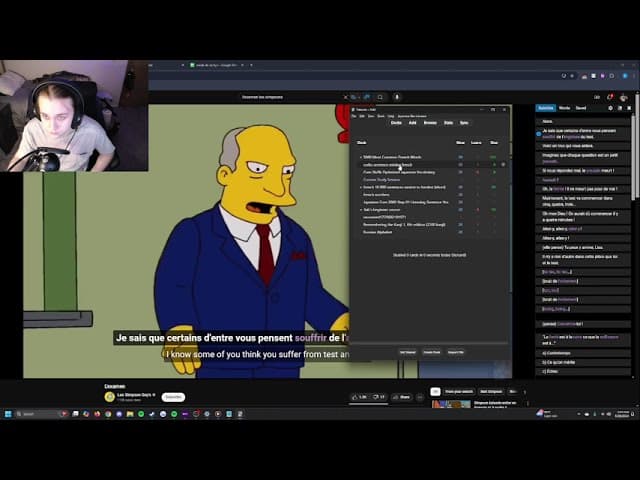The width and height of the screenshot is (640, 480).
Task: Open File Explorer from the taskbar
Action: (x=130, y=414)
